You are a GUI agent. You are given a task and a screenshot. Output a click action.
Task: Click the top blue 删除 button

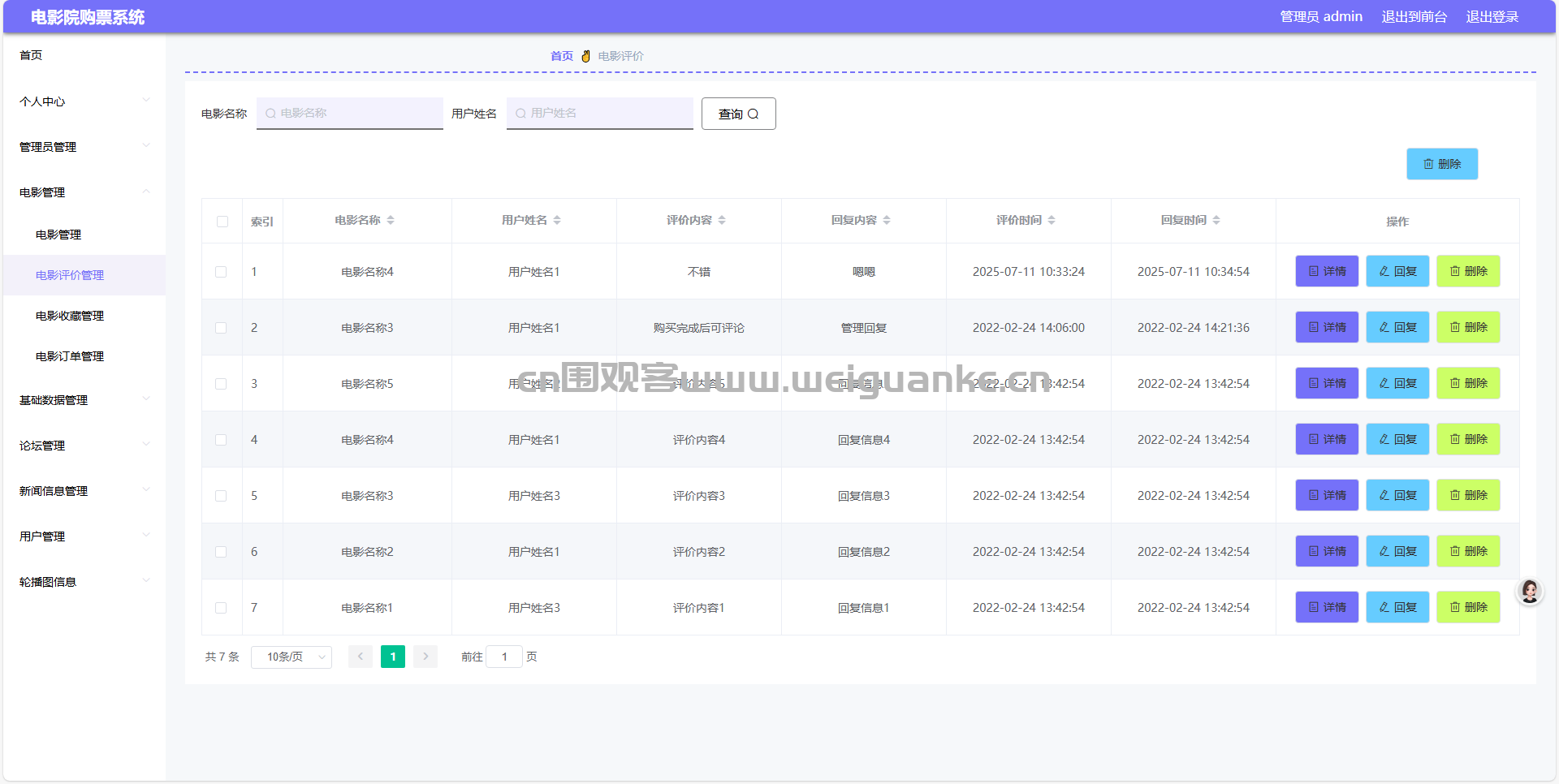tap(1442, 164)
